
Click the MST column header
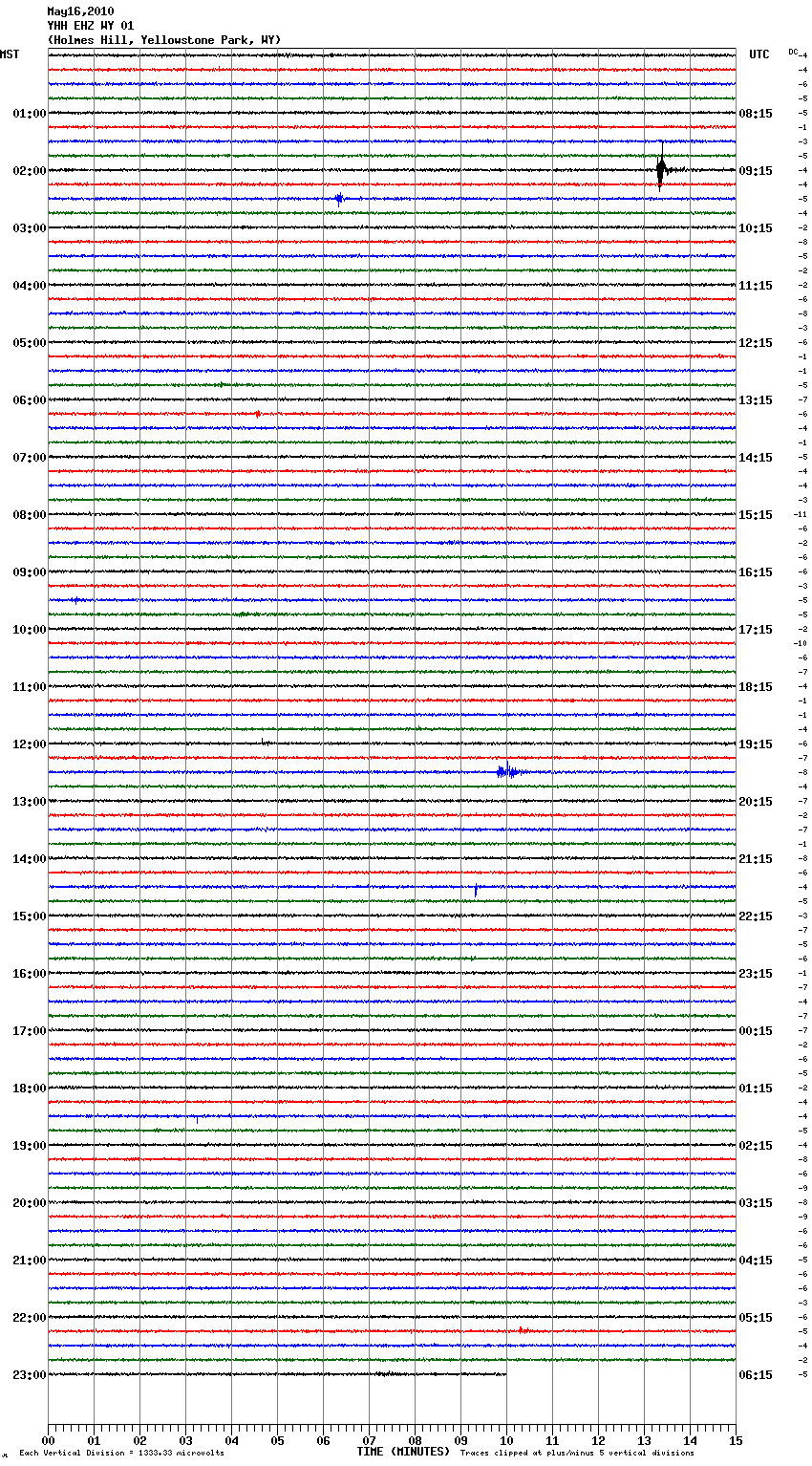[x=10, y=54]
